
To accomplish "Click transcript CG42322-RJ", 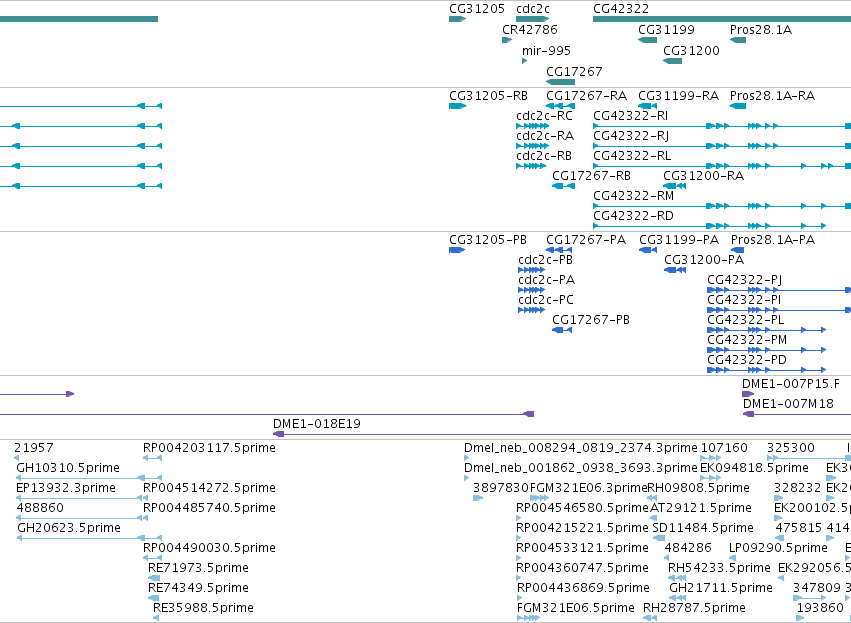I will (722, 146).
